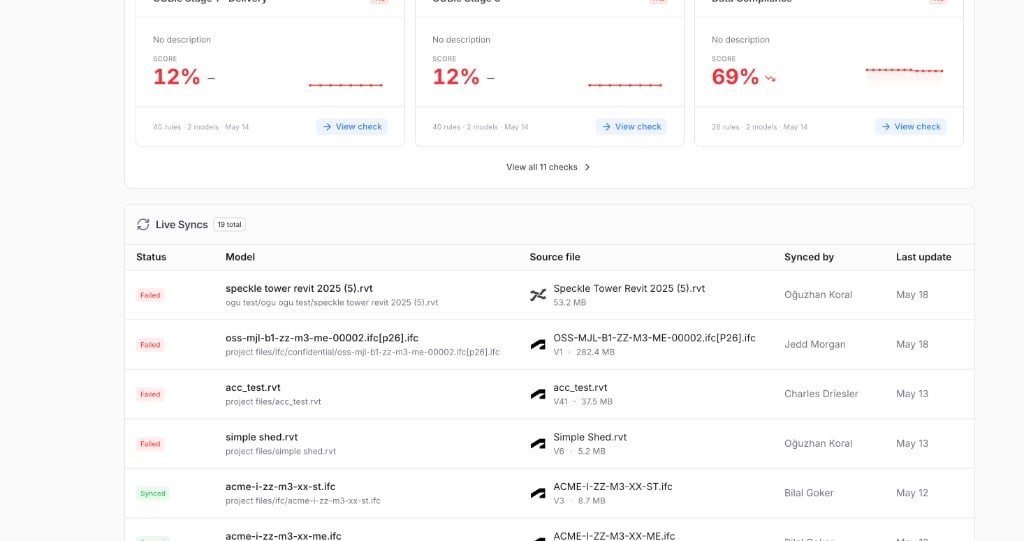The height and width of the screenshot is (541, 1024).
Task: Click the Synced by column header
Action: pos(808,257)
